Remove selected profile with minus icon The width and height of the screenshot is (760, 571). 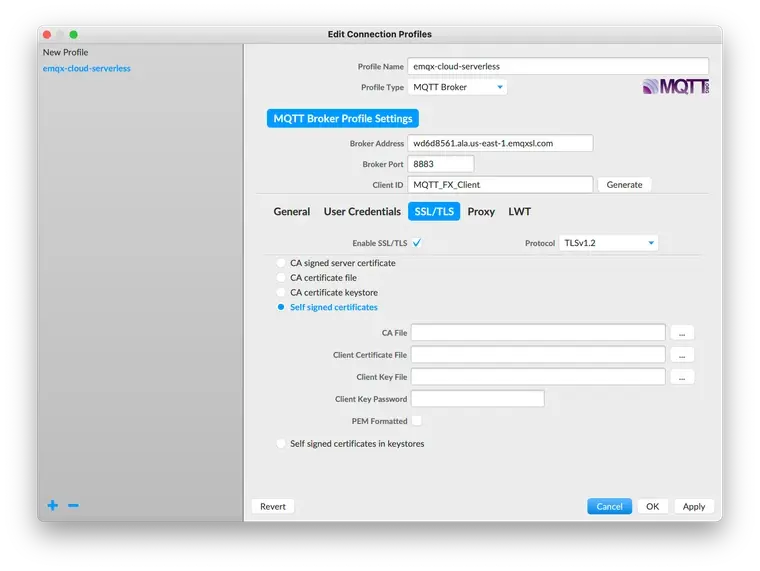click(73, 506)
